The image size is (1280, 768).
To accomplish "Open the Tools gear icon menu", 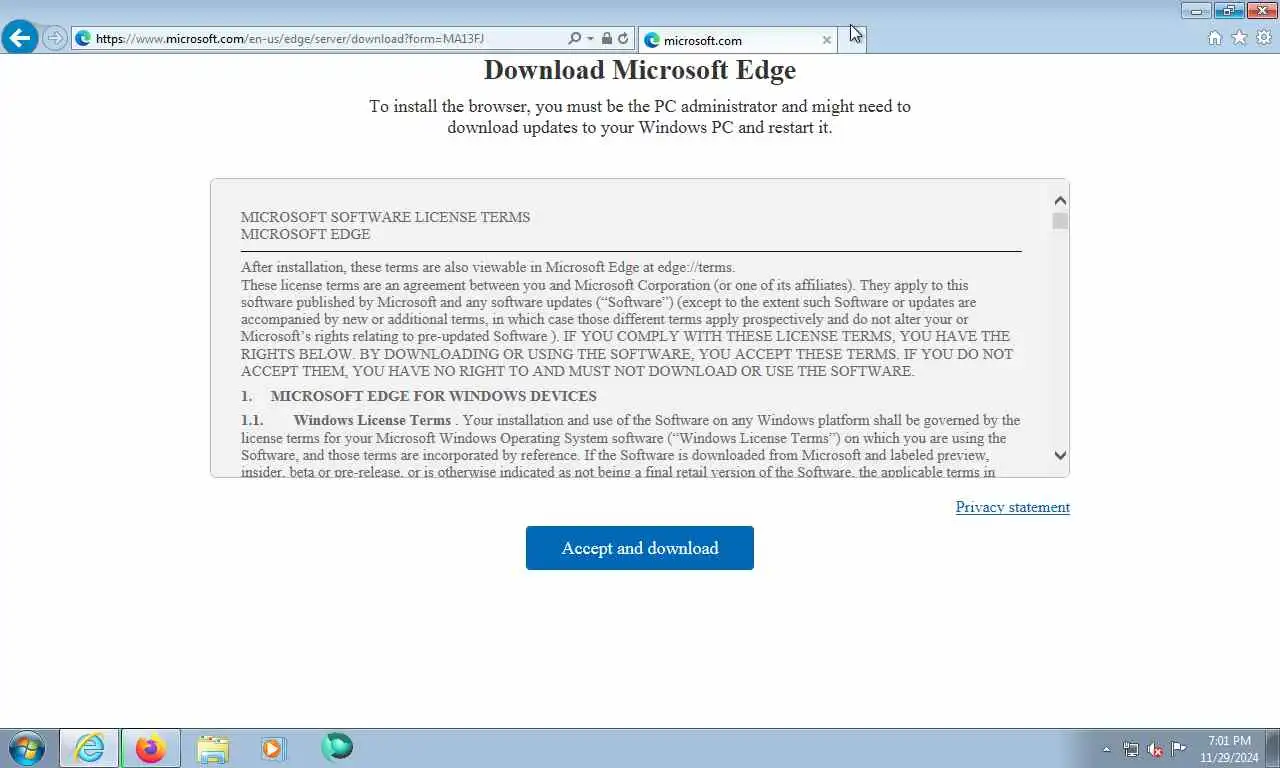I will point(1264,38).
